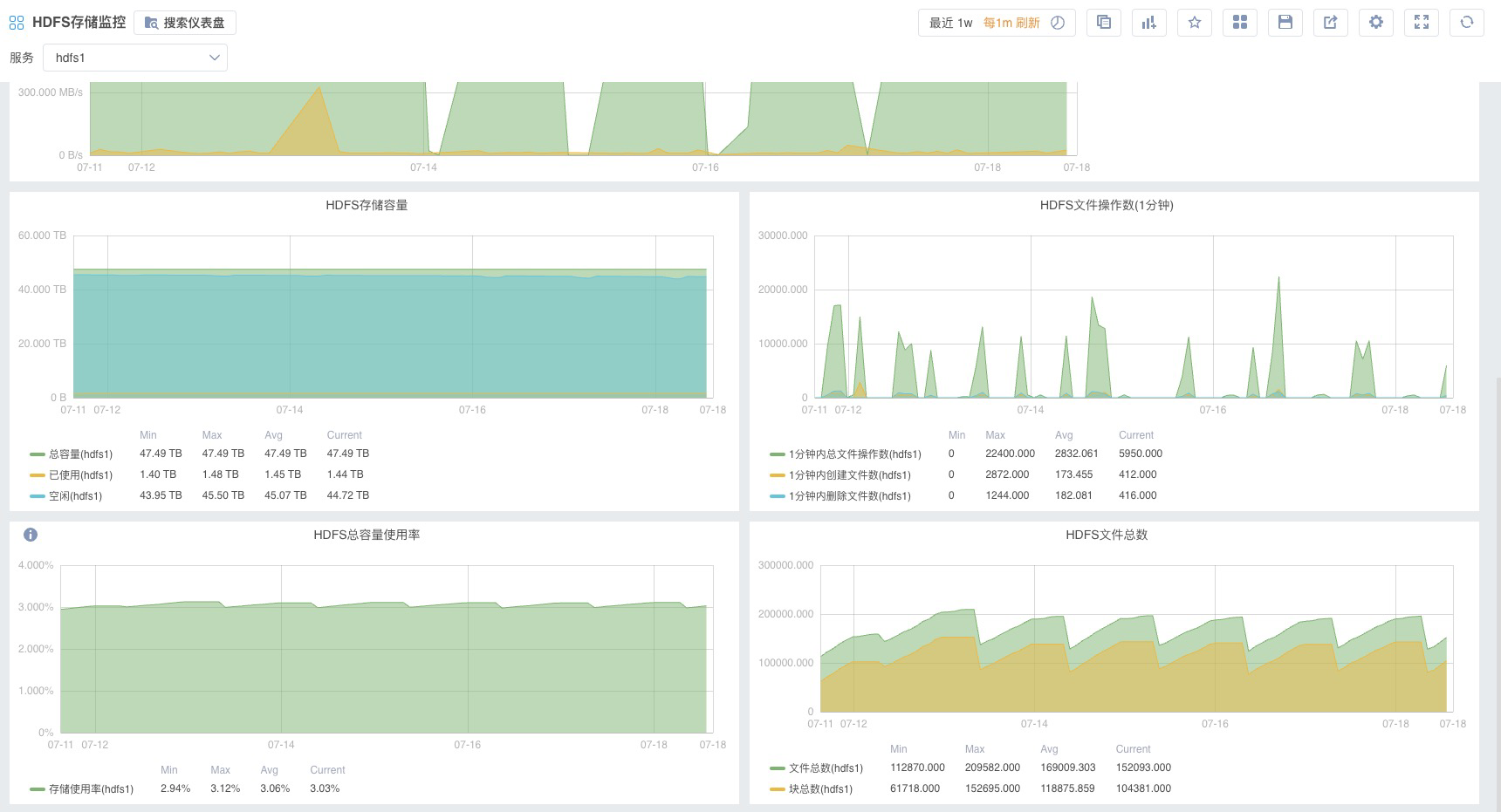Click the clock icon in time picker
This screenshot has width=1501, height=812.
[x=1058, y=23]
